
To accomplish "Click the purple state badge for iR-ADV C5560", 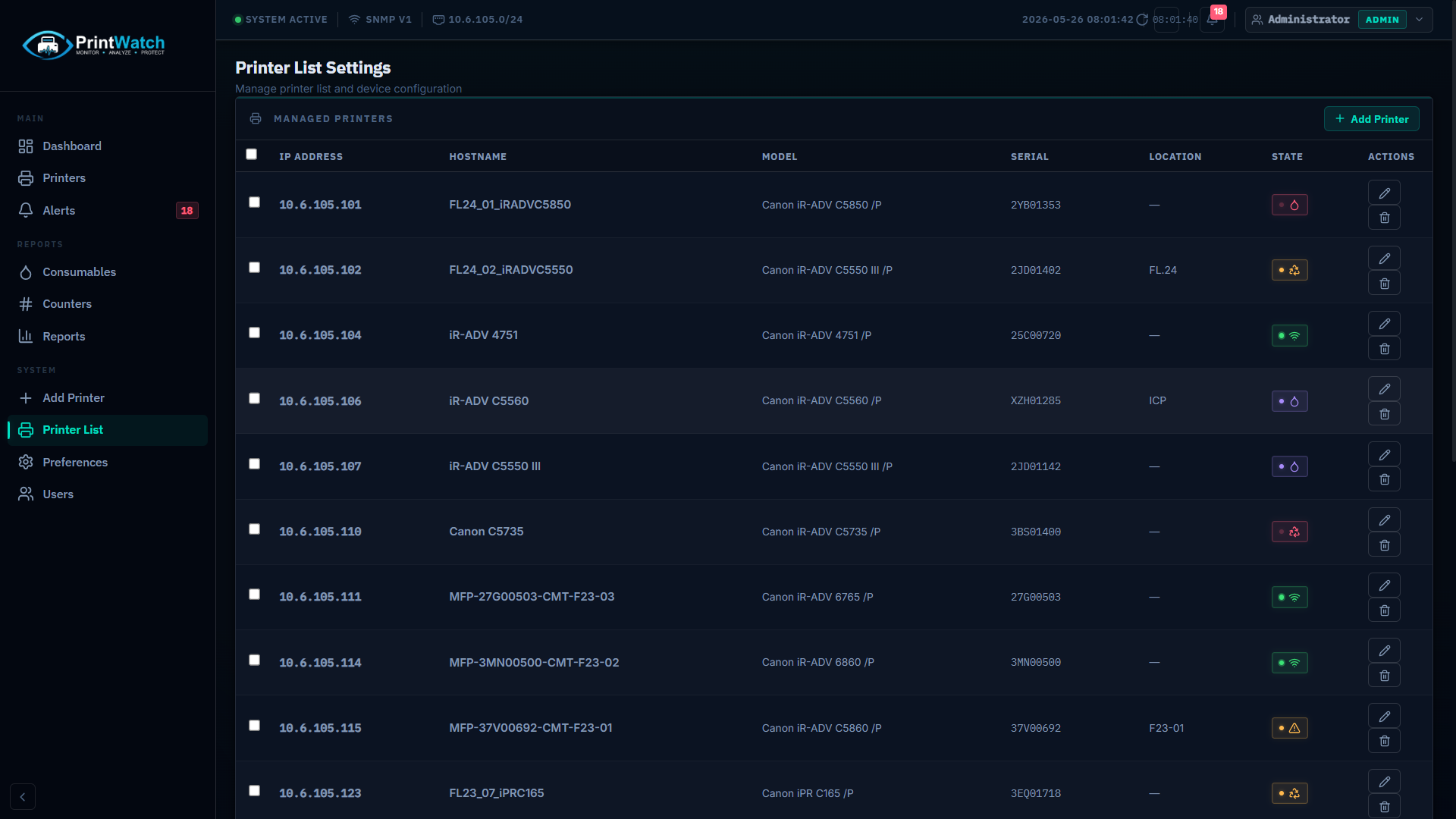I will [1289, 401].
